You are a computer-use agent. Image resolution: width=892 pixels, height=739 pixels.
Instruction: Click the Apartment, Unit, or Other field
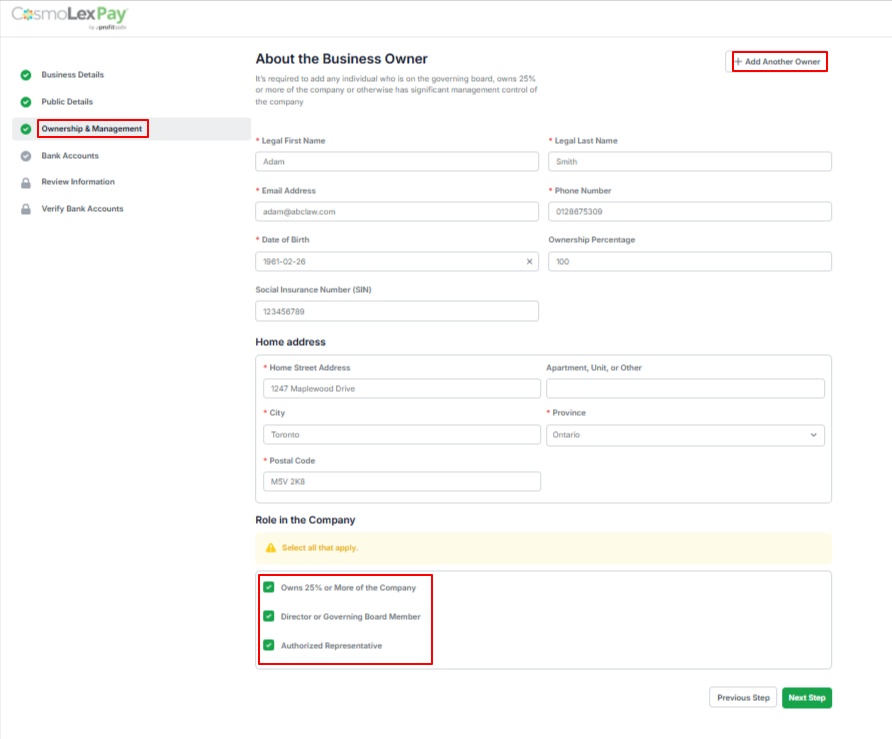tap(685, 389)
